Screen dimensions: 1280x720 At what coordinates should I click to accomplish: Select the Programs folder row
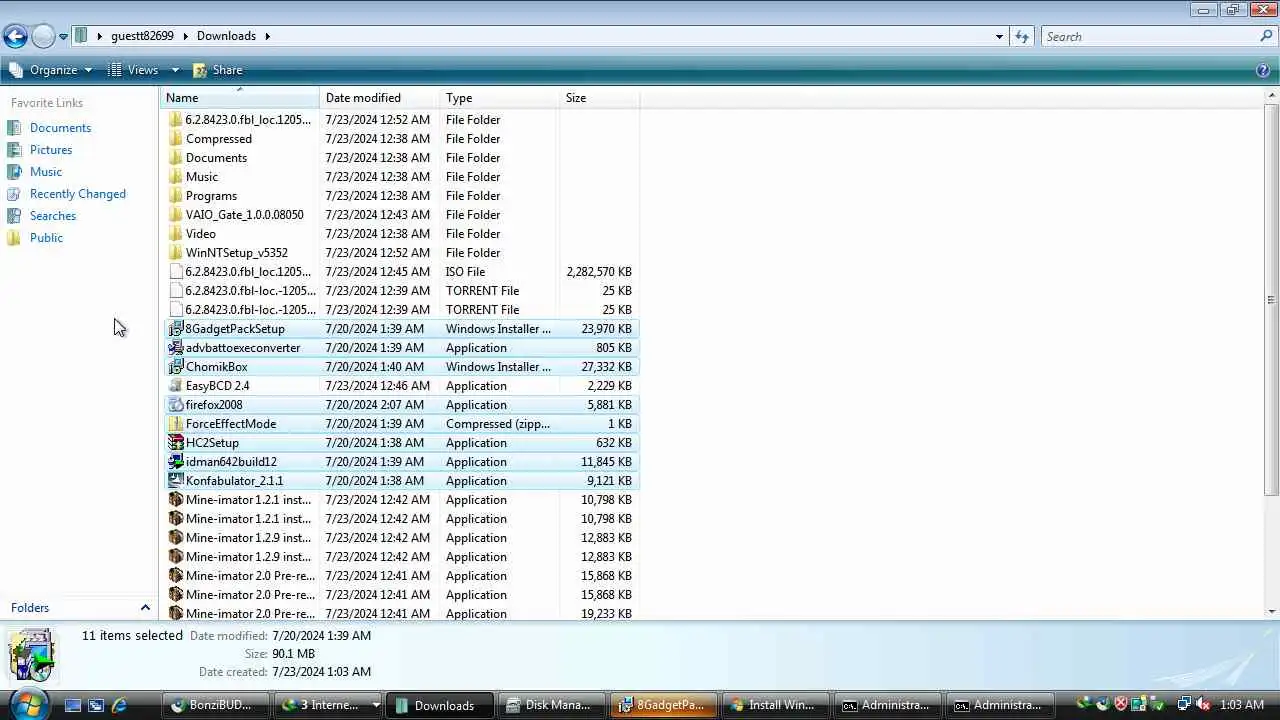[x=400, y=196]
